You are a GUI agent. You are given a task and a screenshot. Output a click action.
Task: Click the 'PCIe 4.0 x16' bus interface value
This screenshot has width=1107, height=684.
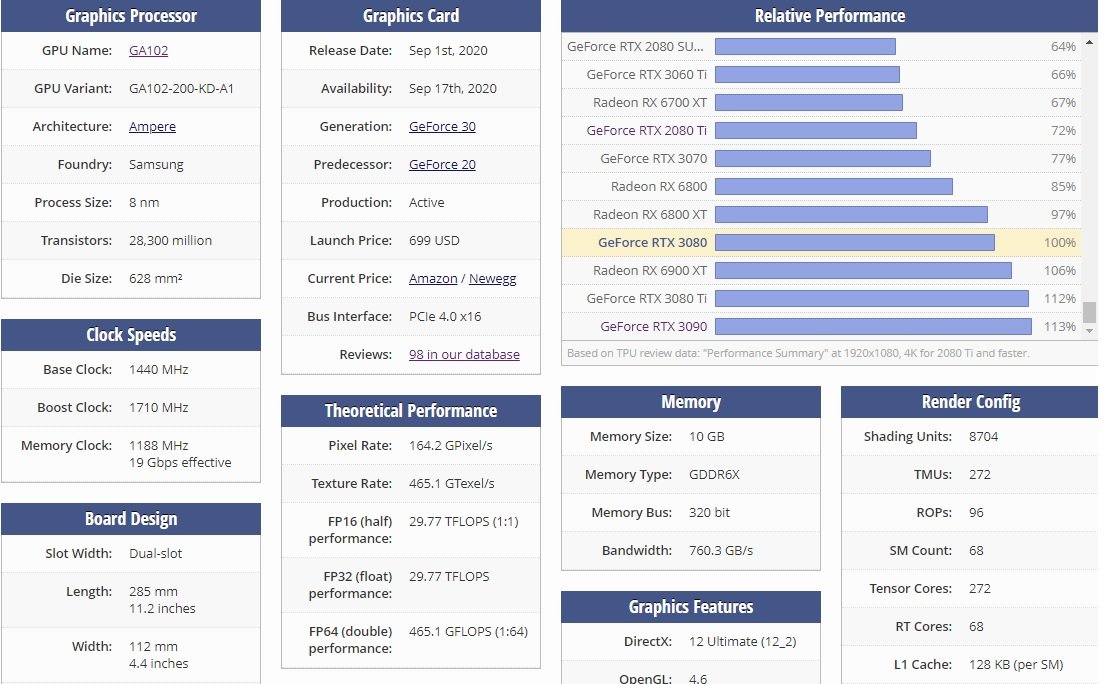coord(445,316)
